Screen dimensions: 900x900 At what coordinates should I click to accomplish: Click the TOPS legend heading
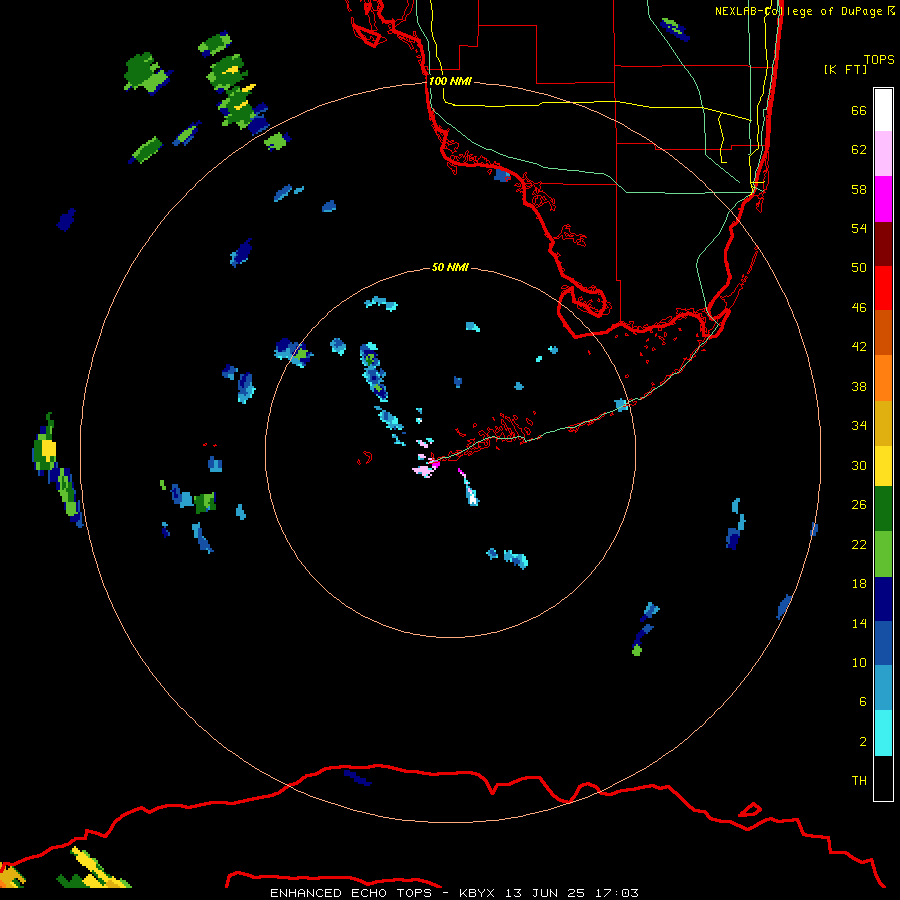tap(879, 59)
